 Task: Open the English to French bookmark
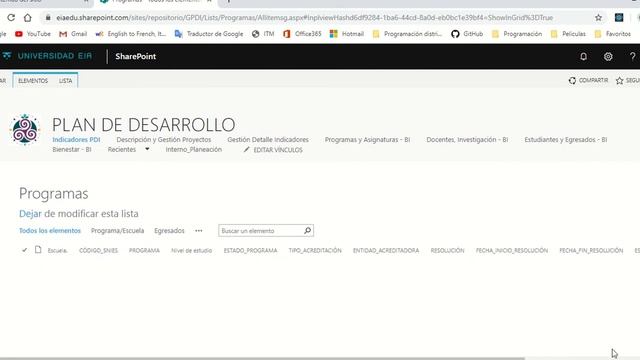[x=131, y=34]
